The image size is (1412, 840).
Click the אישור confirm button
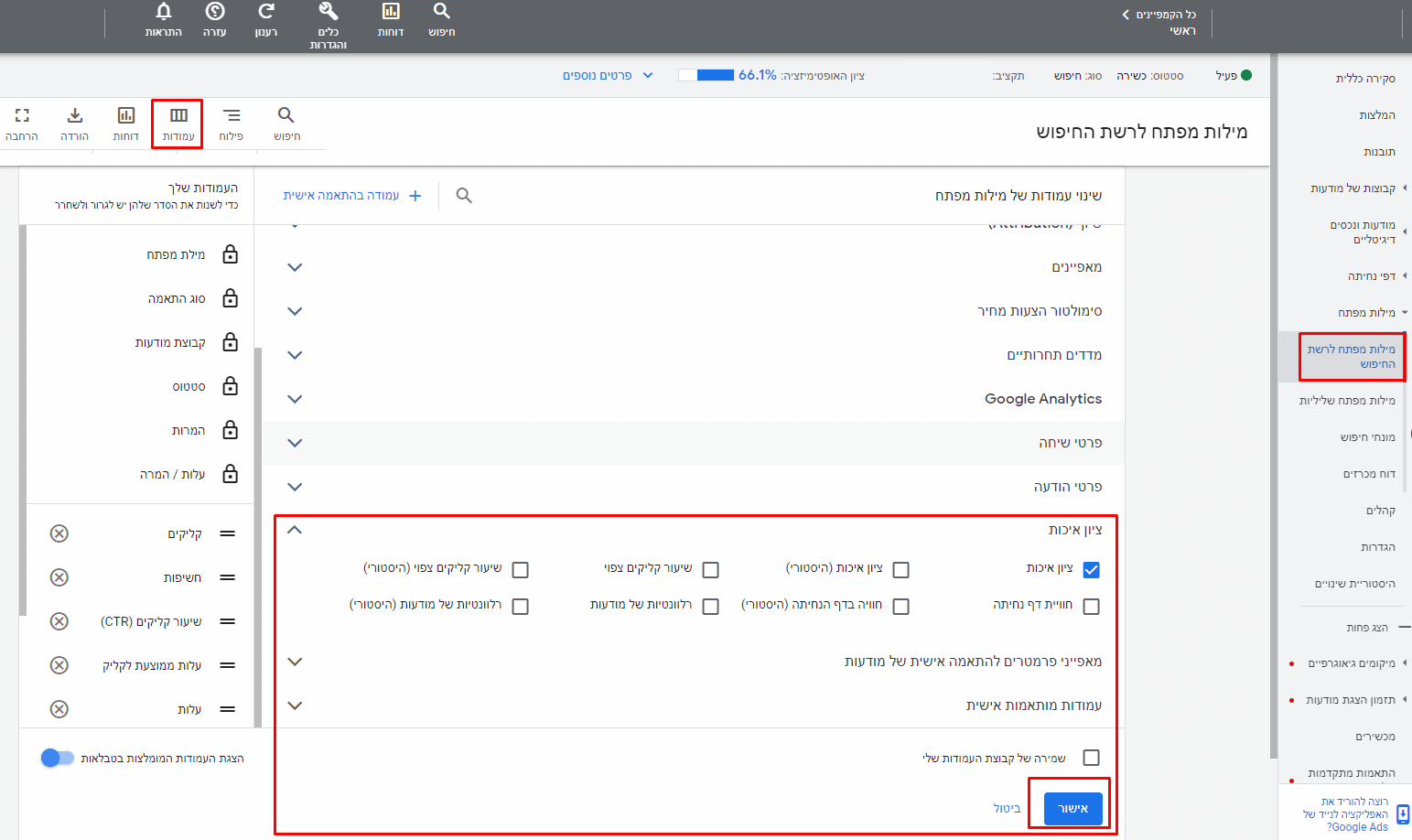click(x=1072, y=808)
